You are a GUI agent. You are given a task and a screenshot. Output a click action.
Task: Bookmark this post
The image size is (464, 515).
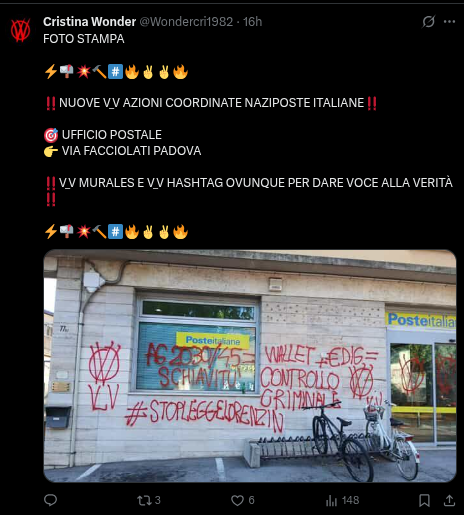(x=424, y=500)
